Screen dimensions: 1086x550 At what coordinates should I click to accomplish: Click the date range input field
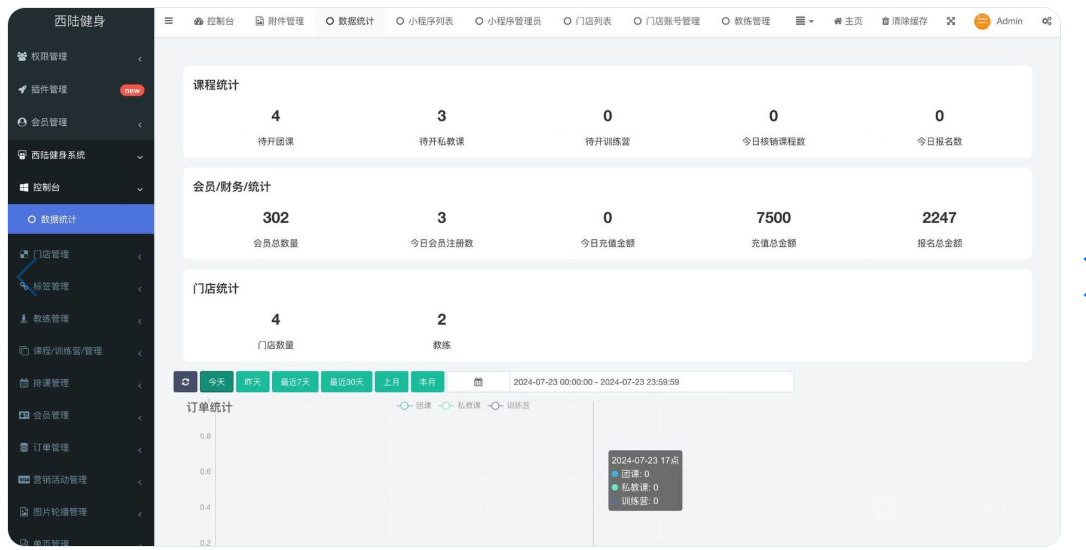click(652, 382)
